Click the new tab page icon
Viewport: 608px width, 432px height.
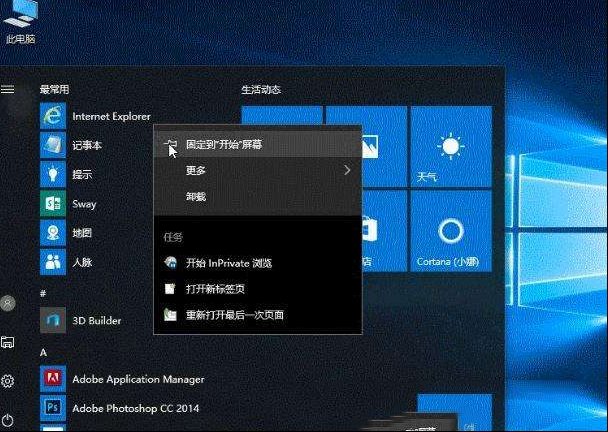click(x=170, y=289)
